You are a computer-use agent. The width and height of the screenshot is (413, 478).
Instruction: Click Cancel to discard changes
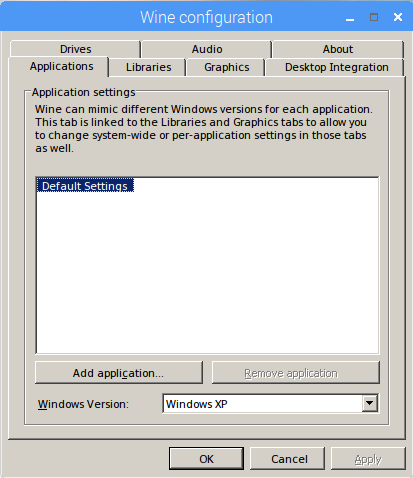(x=287, y=459)
